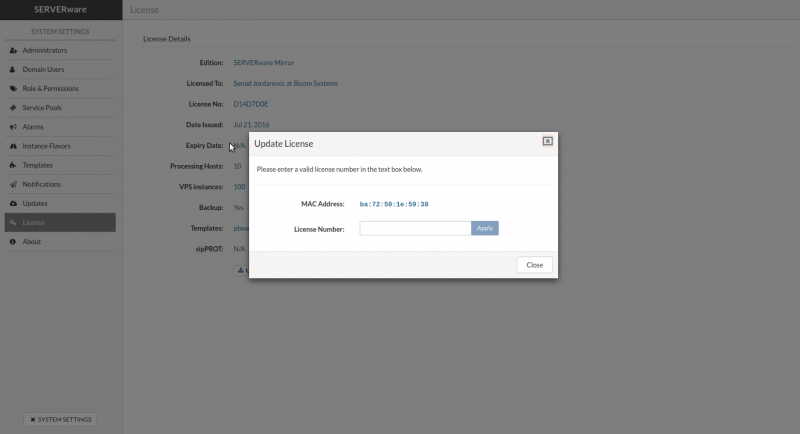Open the Templates menu entry
800x434 pixels.
(x=60, y=165)
